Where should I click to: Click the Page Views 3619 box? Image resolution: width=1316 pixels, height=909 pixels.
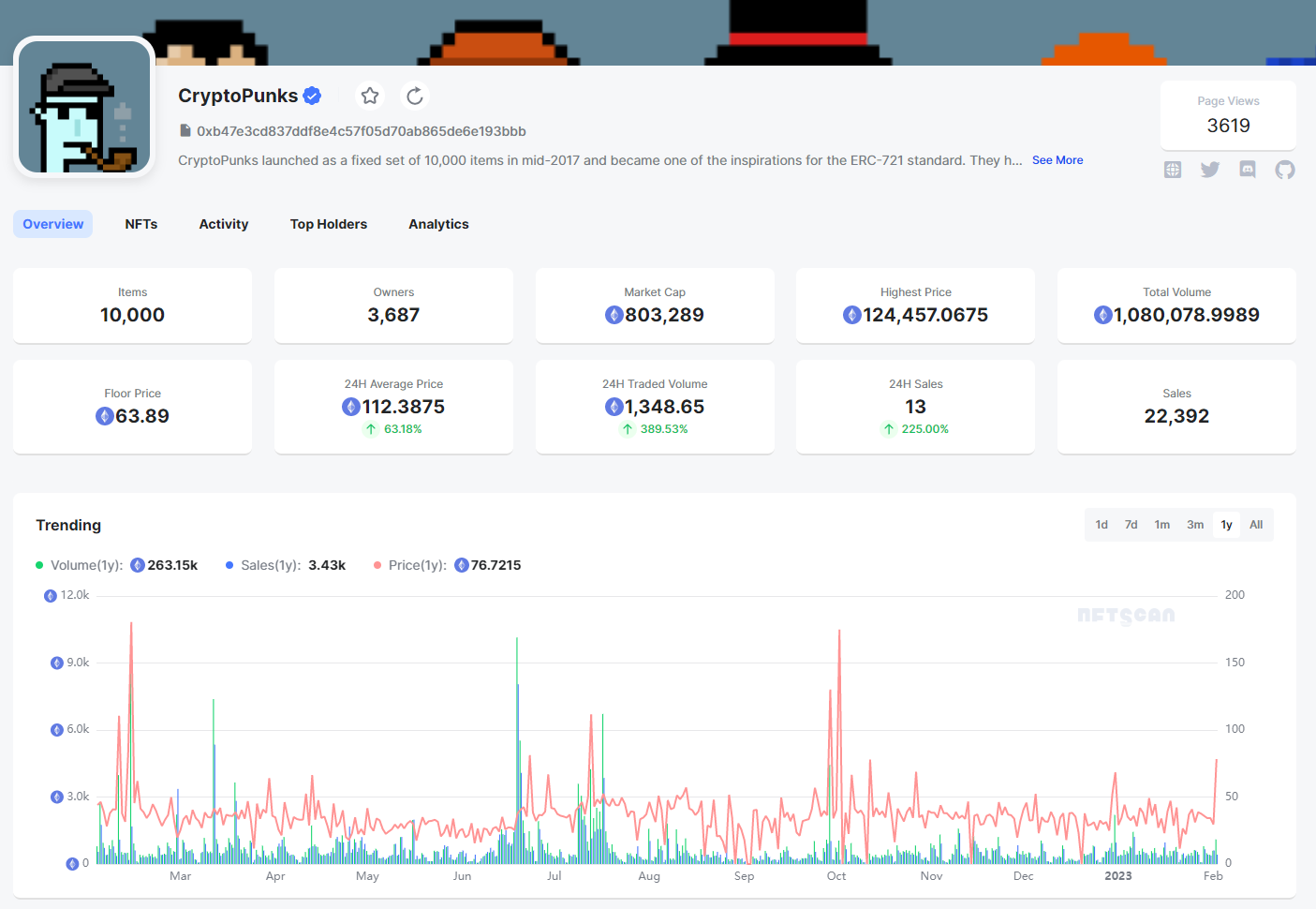[1228, 115]
